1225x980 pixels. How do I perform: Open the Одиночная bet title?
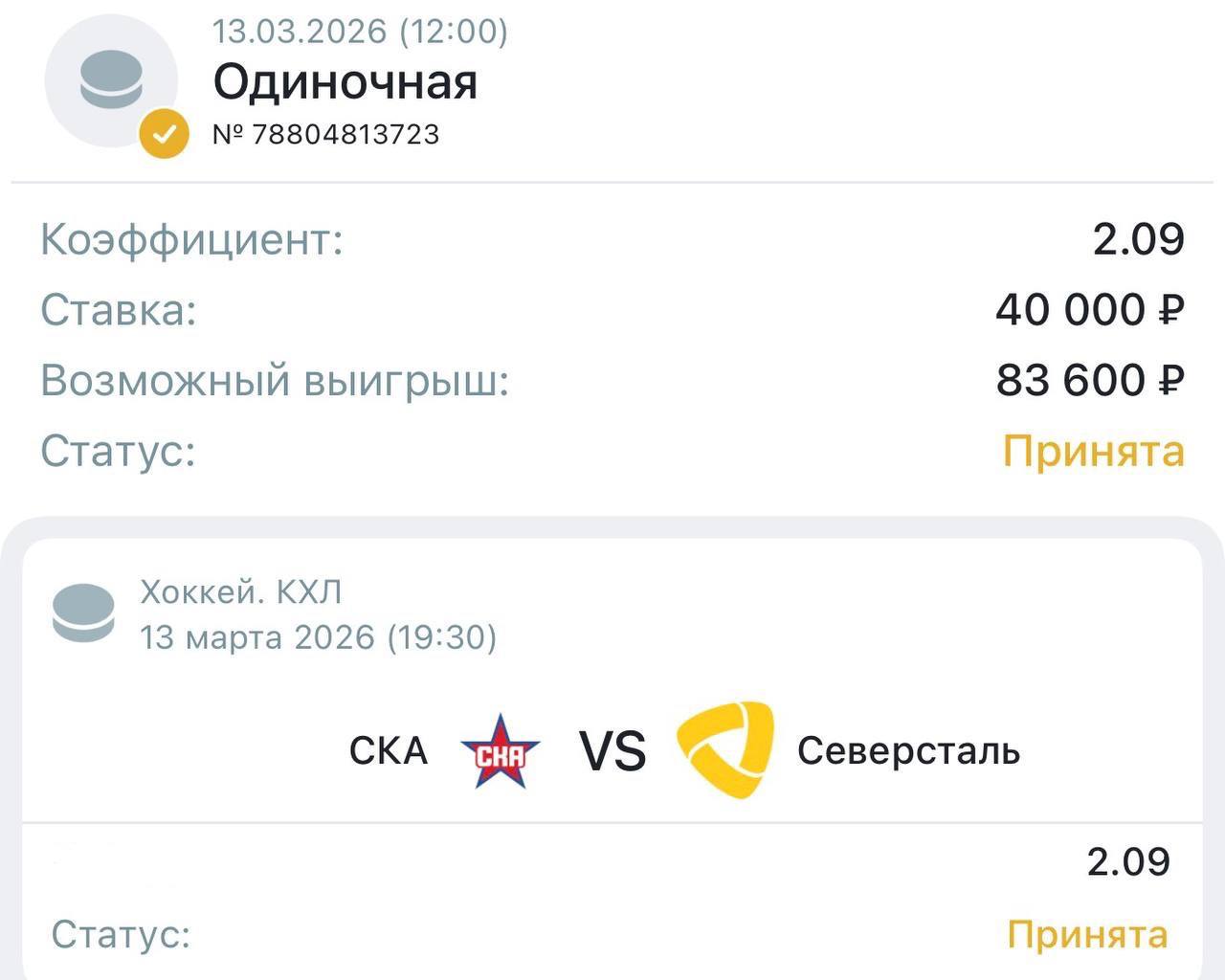345,82
